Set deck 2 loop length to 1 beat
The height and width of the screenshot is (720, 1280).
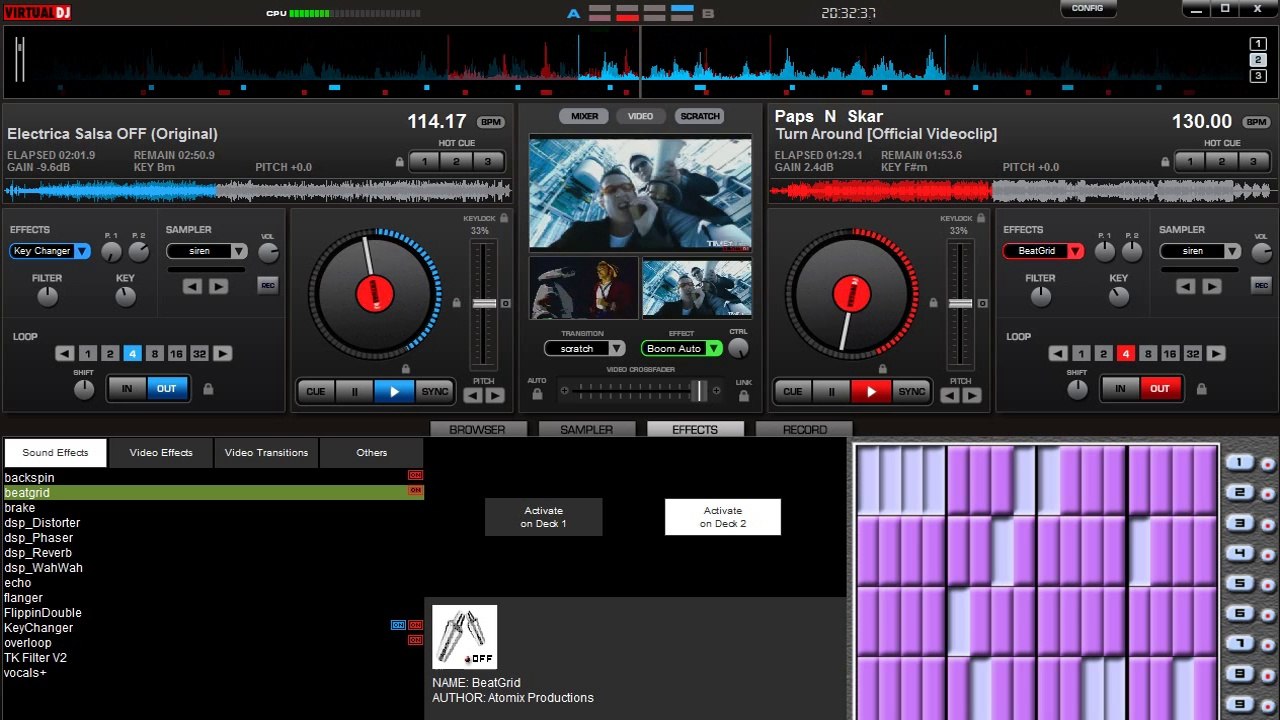click(1081, 353)
